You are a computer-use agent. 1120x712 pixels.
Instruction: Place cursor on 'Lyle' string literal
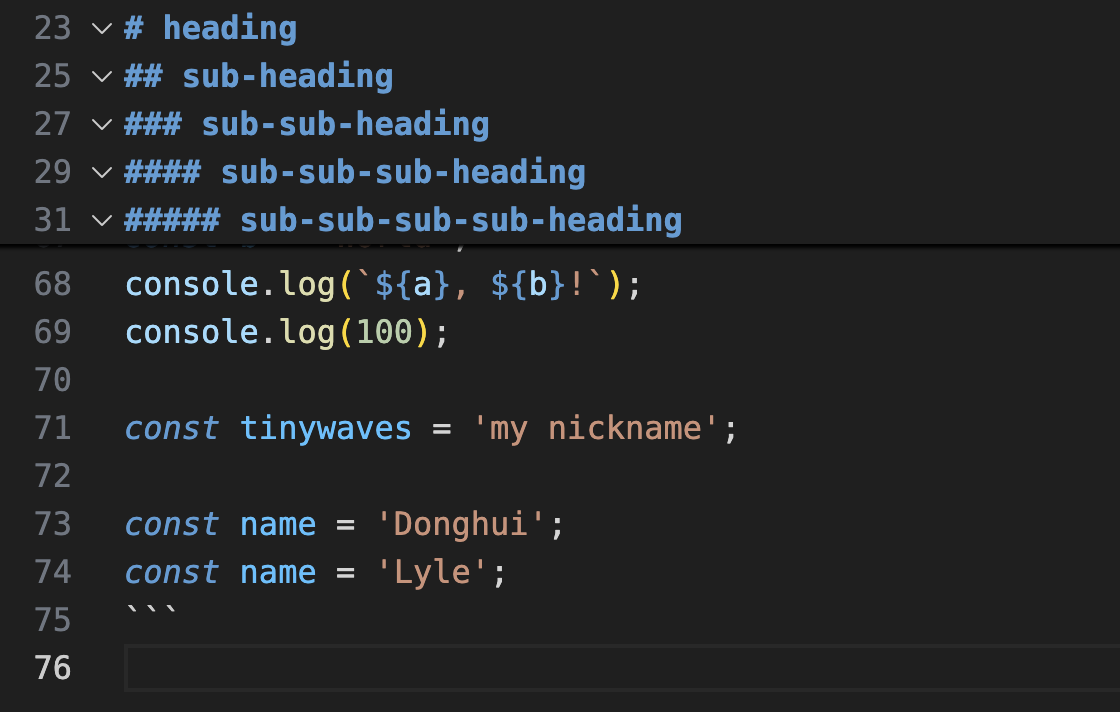pyautogui.click(x=432, y=572)
